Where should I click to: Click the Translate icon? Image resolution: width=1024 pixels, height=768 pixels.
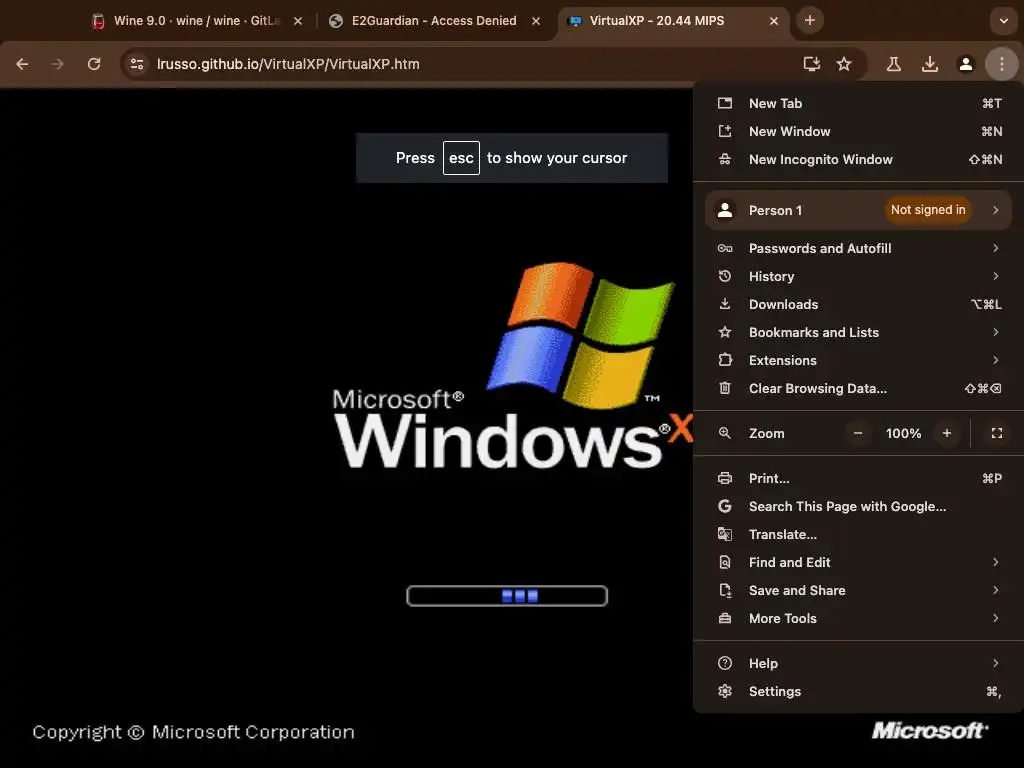725,535
